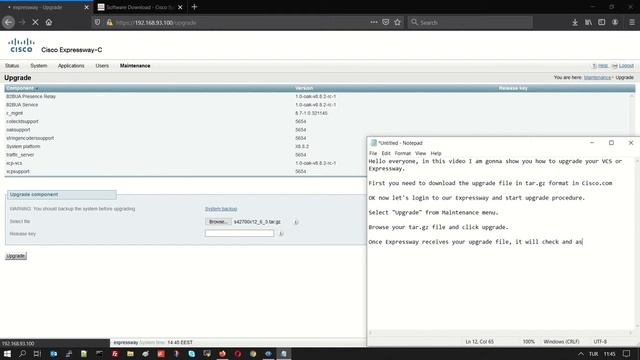Stop page loading with the X button

(36, 22)
